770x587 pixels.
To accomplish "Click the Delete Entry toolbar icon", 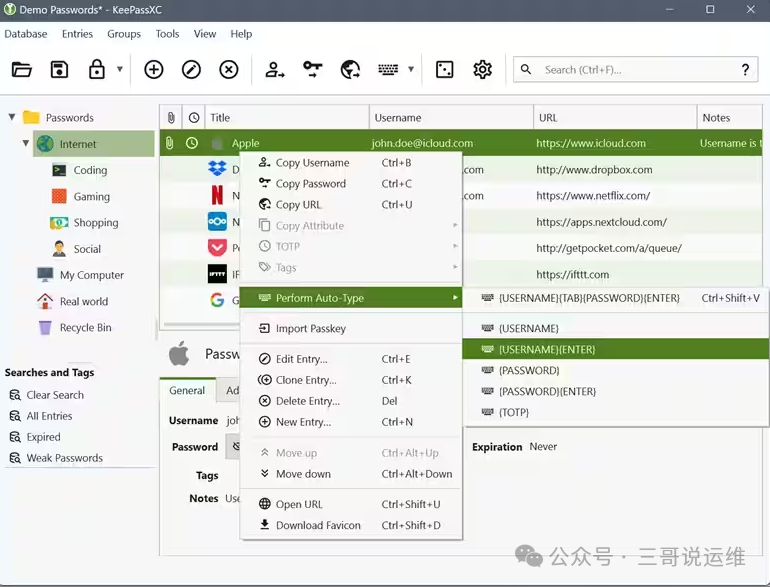I will [x=229, y=69].
